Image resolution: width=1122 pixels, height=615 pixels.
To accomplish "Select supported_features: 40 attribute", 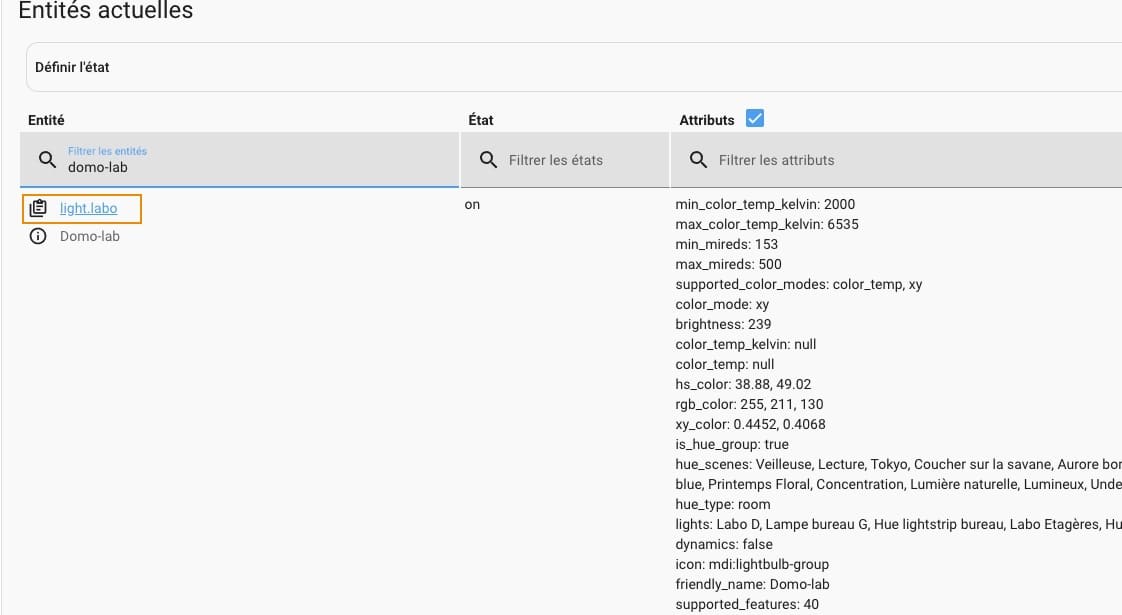I will 747,606.
